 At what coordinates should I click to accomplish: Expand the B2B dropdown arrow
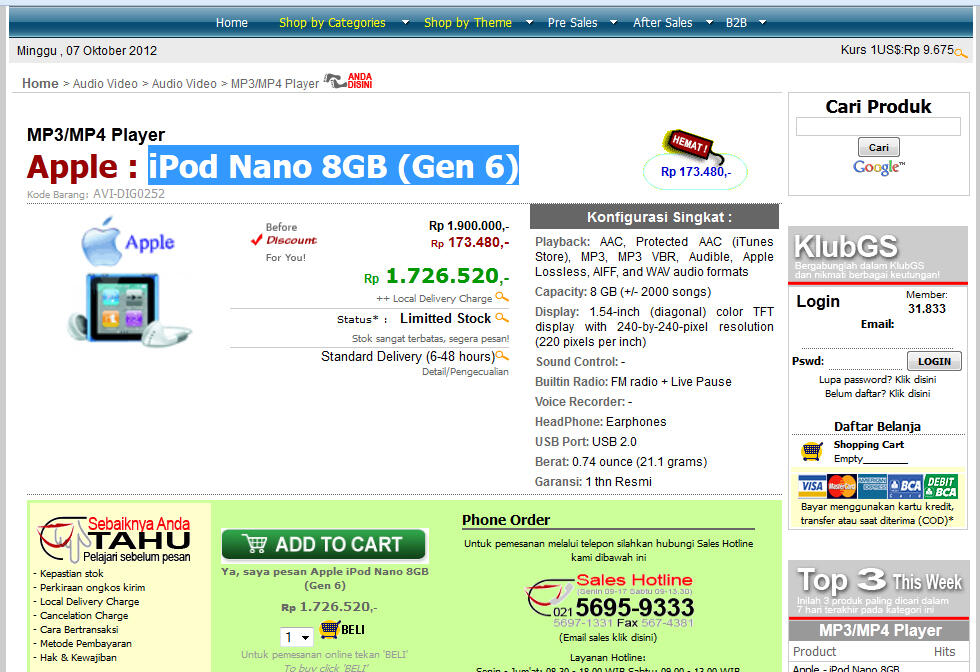click(762, 23)
